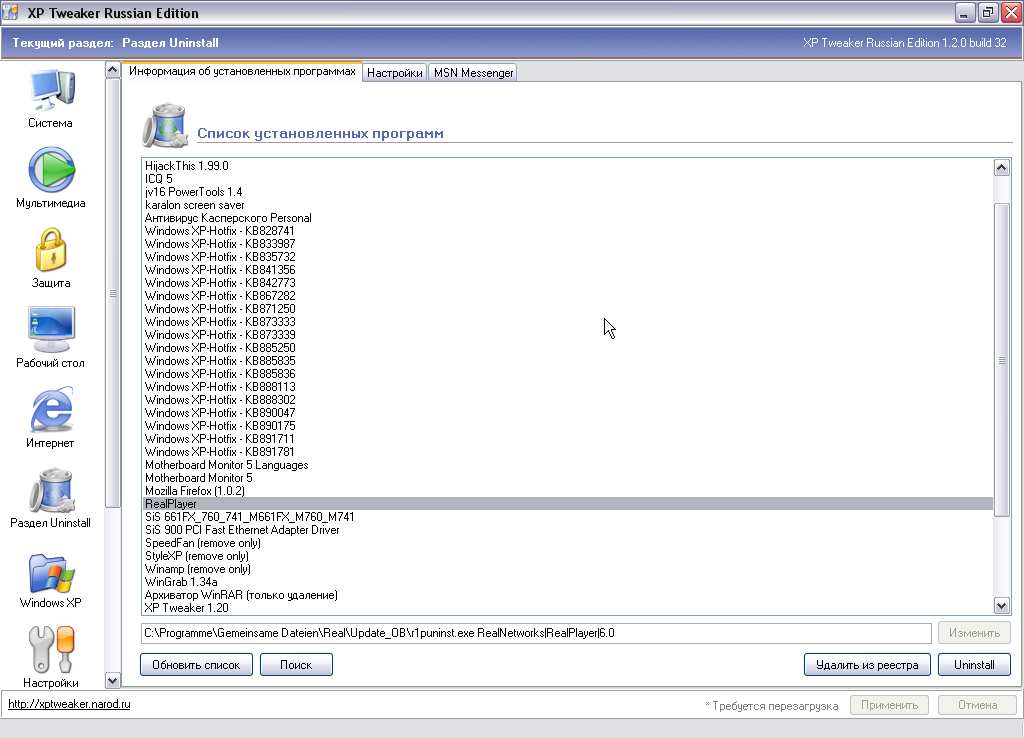1024x738 pixels.
Task: Click the uninstall command path field
Action: 536,633
